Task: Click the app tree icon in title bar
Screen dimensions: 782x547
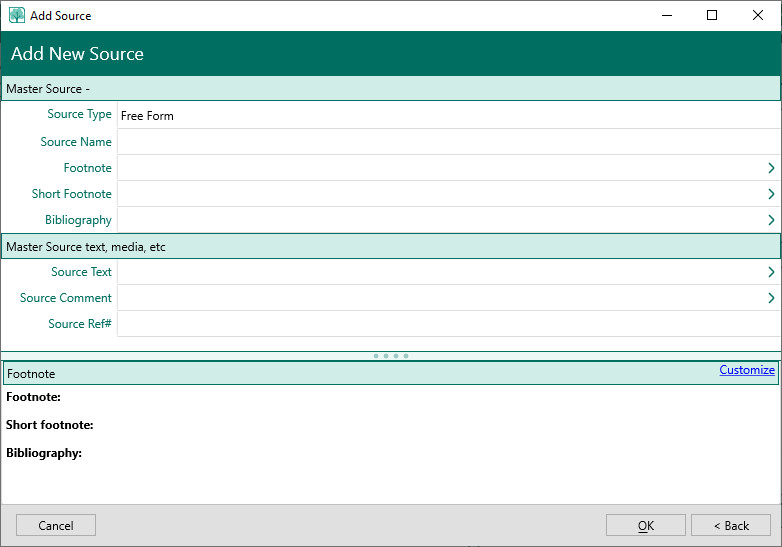Action: 16,15
